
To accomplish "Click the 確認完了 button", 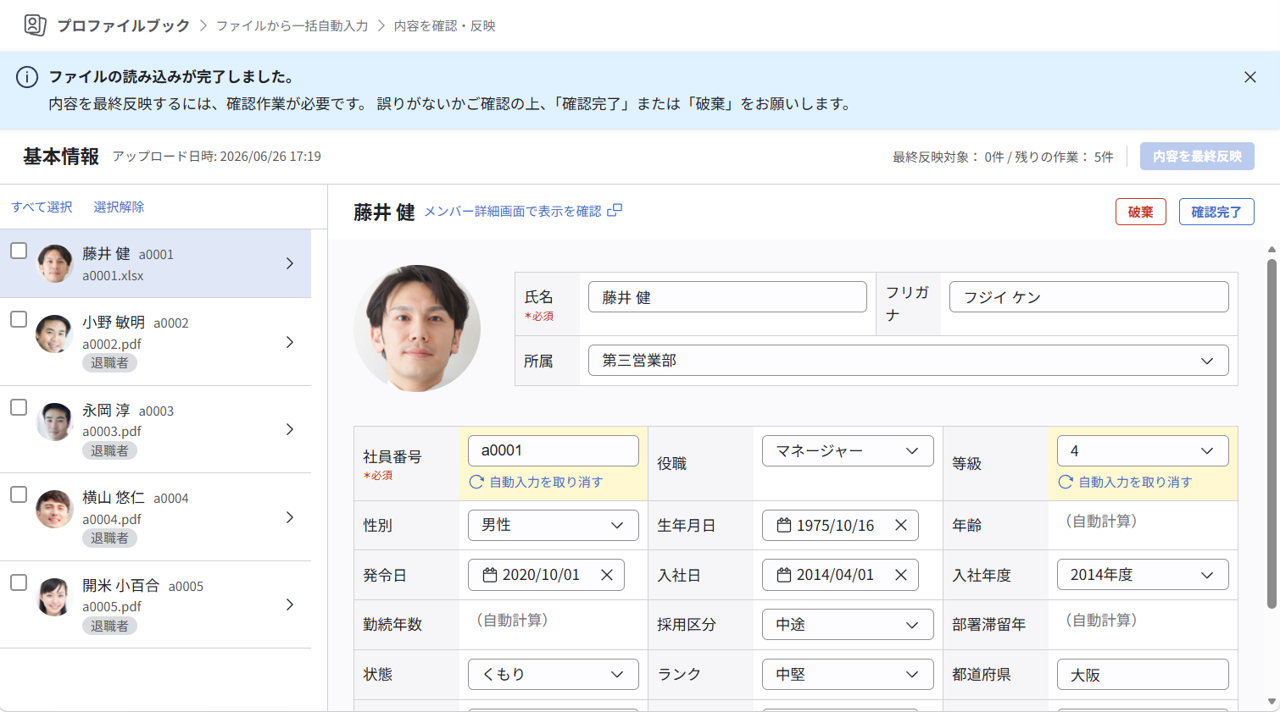I will point(1217,211).
